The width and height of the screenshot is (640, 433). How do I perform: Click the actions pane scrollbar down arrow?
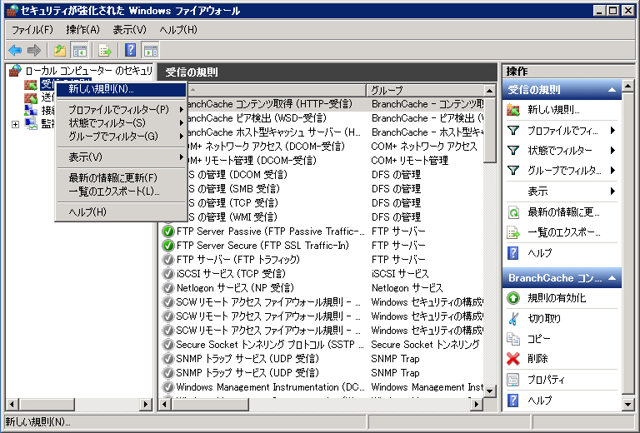[x=628, y=404]
